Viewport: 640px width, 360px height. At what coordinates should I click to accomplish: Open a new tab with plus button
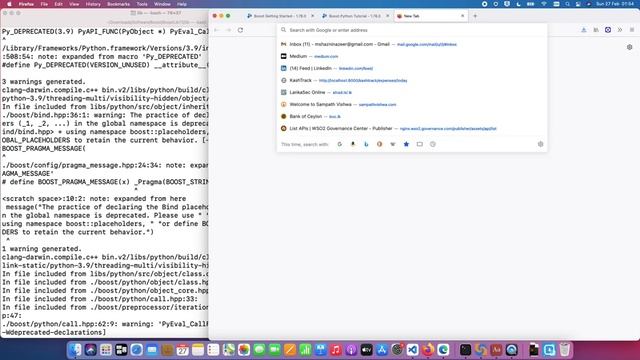(475, 16)
